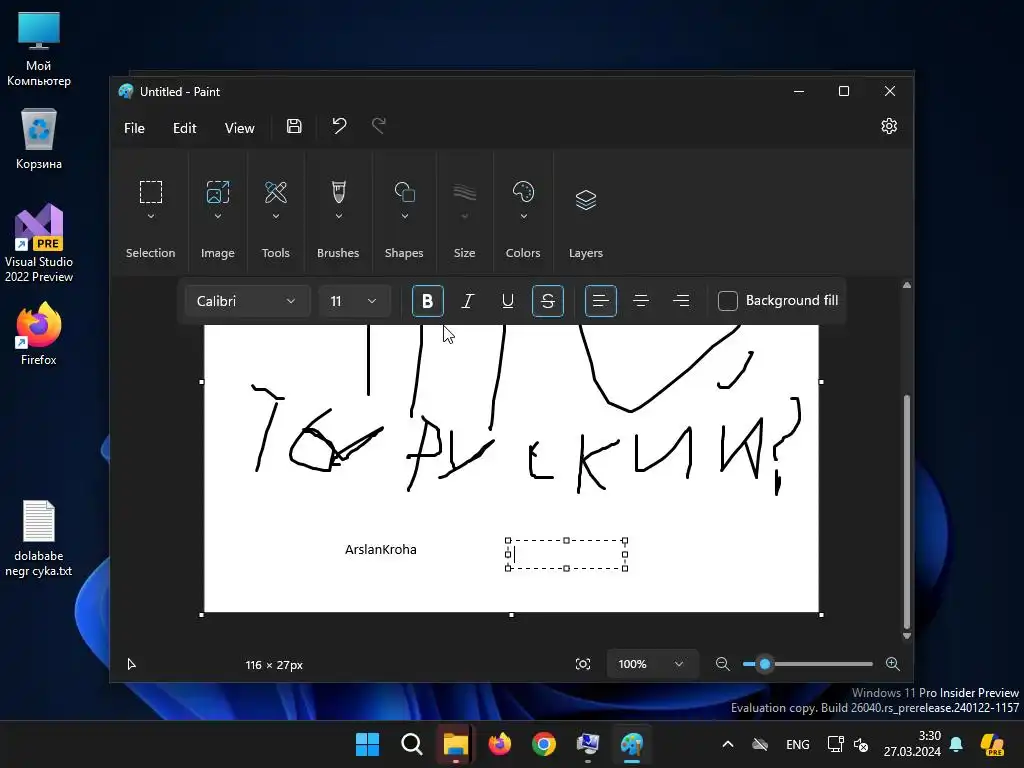Click the Size lines icon

pos(464,192)
